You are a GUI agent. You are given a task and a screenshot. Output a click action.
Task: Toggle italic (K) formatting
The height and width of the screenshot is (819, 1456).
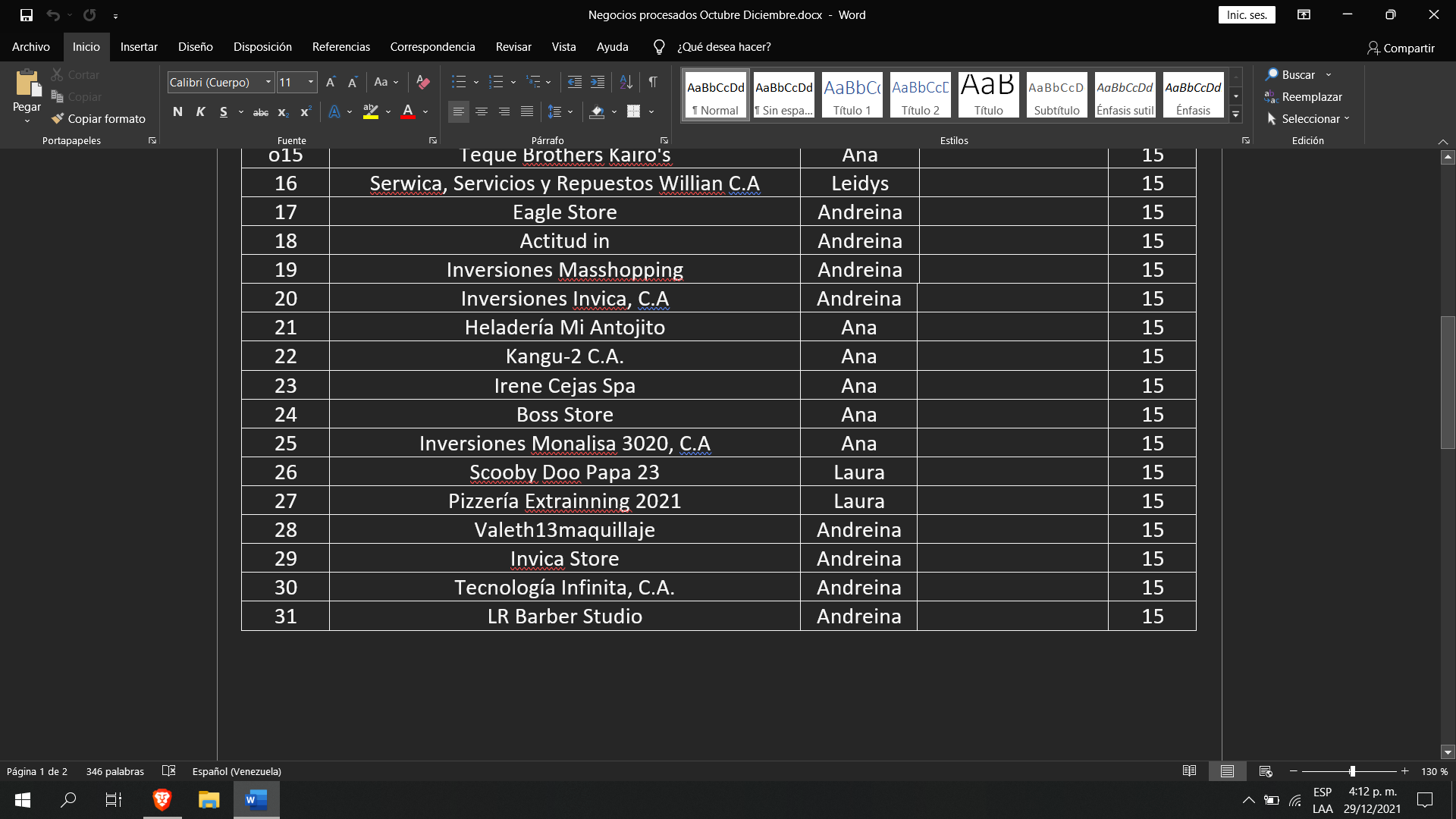(x=200, y=112)
